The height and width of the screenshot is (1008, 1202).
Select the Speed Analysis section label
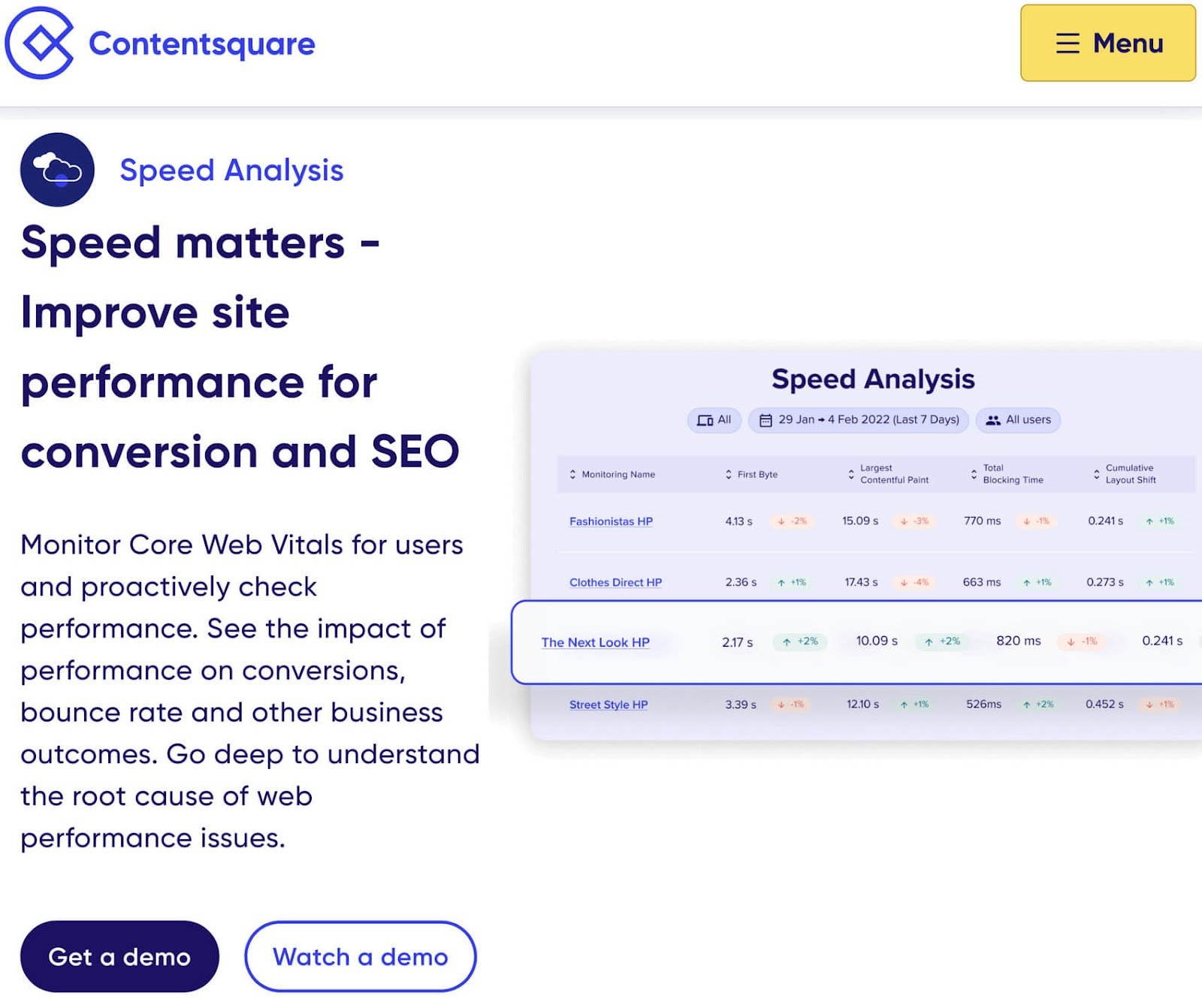tap(232, 170)
